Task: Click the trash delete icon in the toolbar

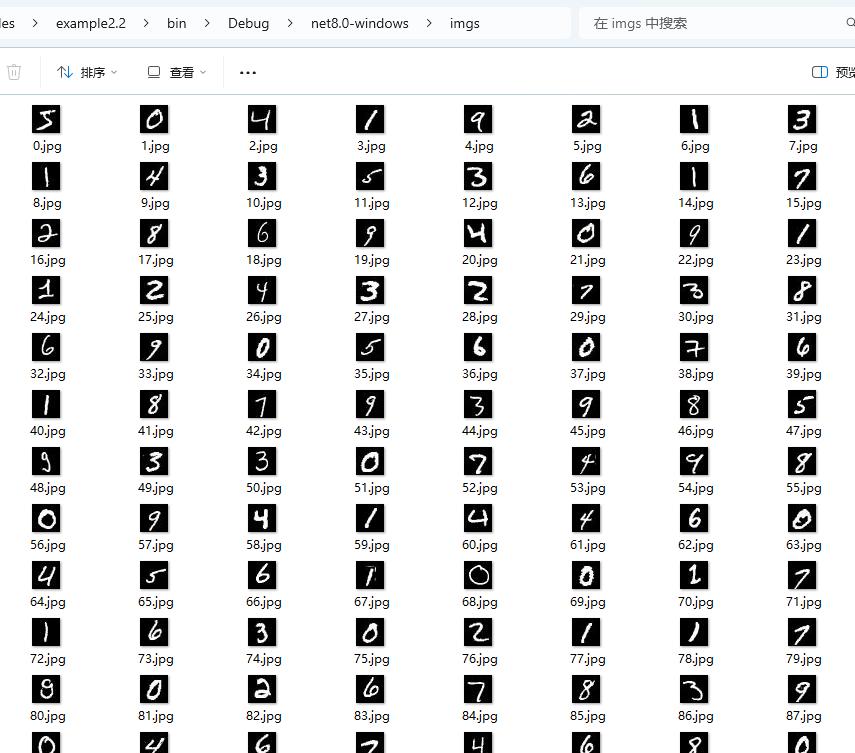Action: (14, 72)
